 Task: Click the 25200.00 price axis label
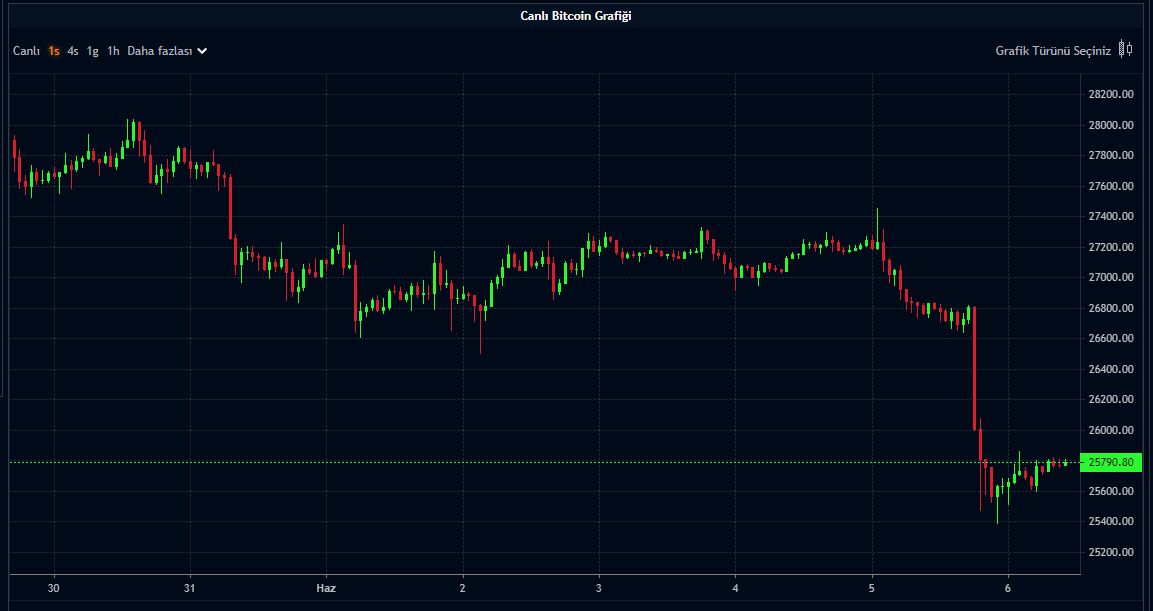click(x=1111, y=552)
